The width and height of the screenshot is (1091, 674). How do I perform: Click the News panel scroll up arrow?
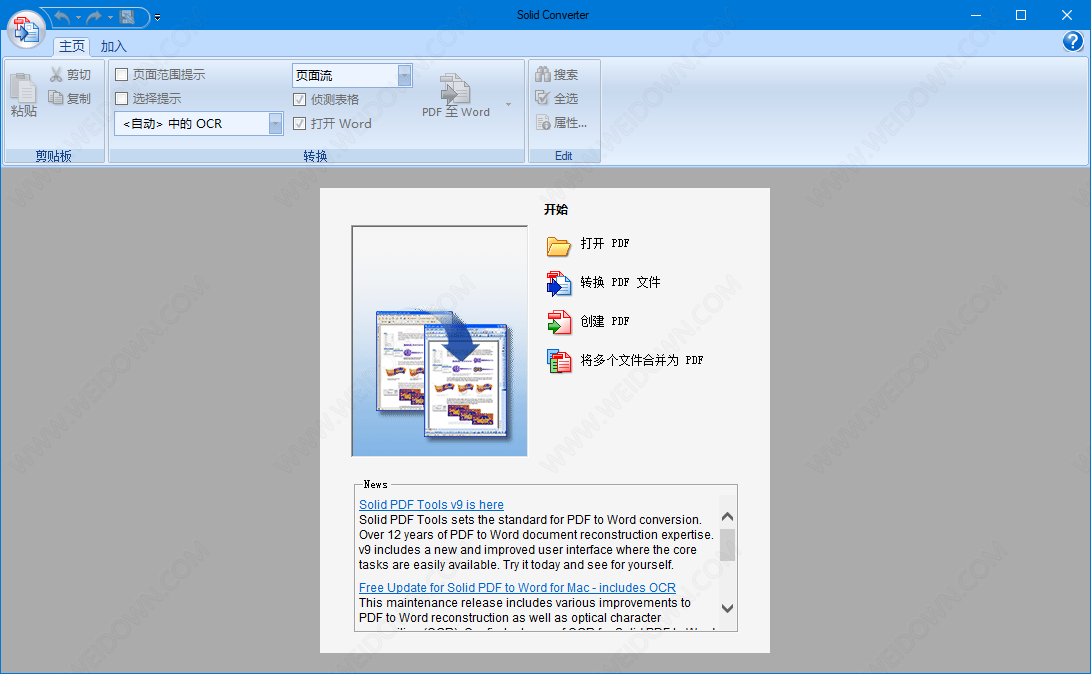pyautogui.click(x=727, y=516)
